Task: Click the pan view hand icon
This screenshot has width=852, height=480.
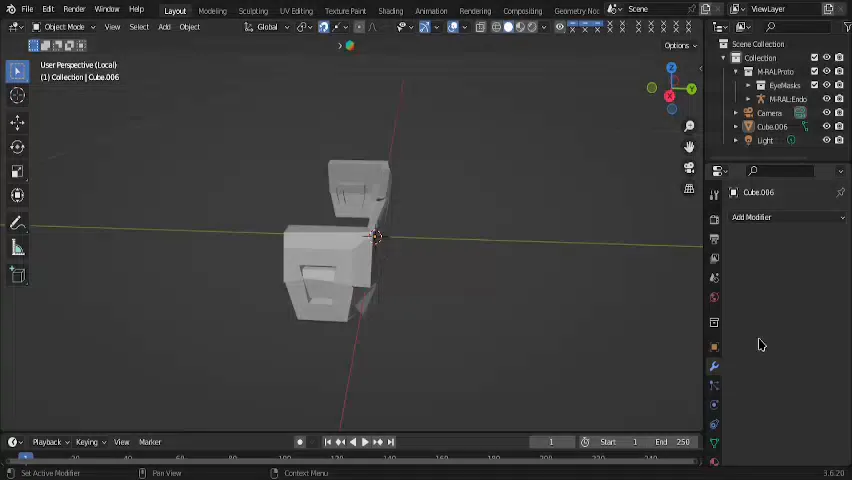Action: coord(689,147)
